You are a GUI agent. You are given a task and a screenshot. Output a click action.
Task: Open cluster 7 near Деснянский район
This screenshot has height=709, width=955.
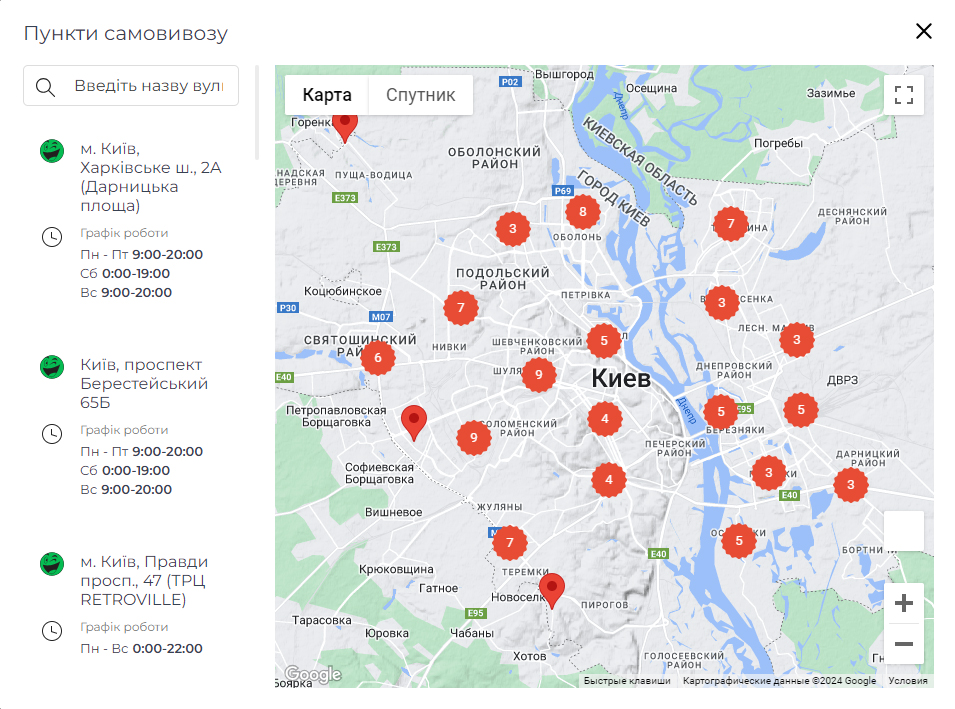coord(730,224)
